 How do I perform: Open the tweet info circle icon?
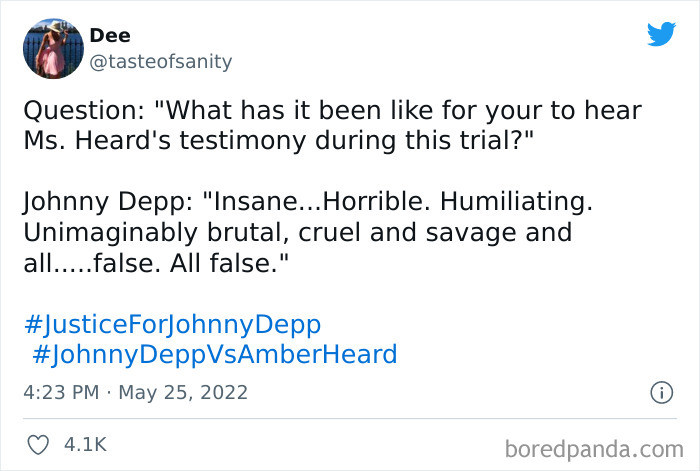pos(661,393)
